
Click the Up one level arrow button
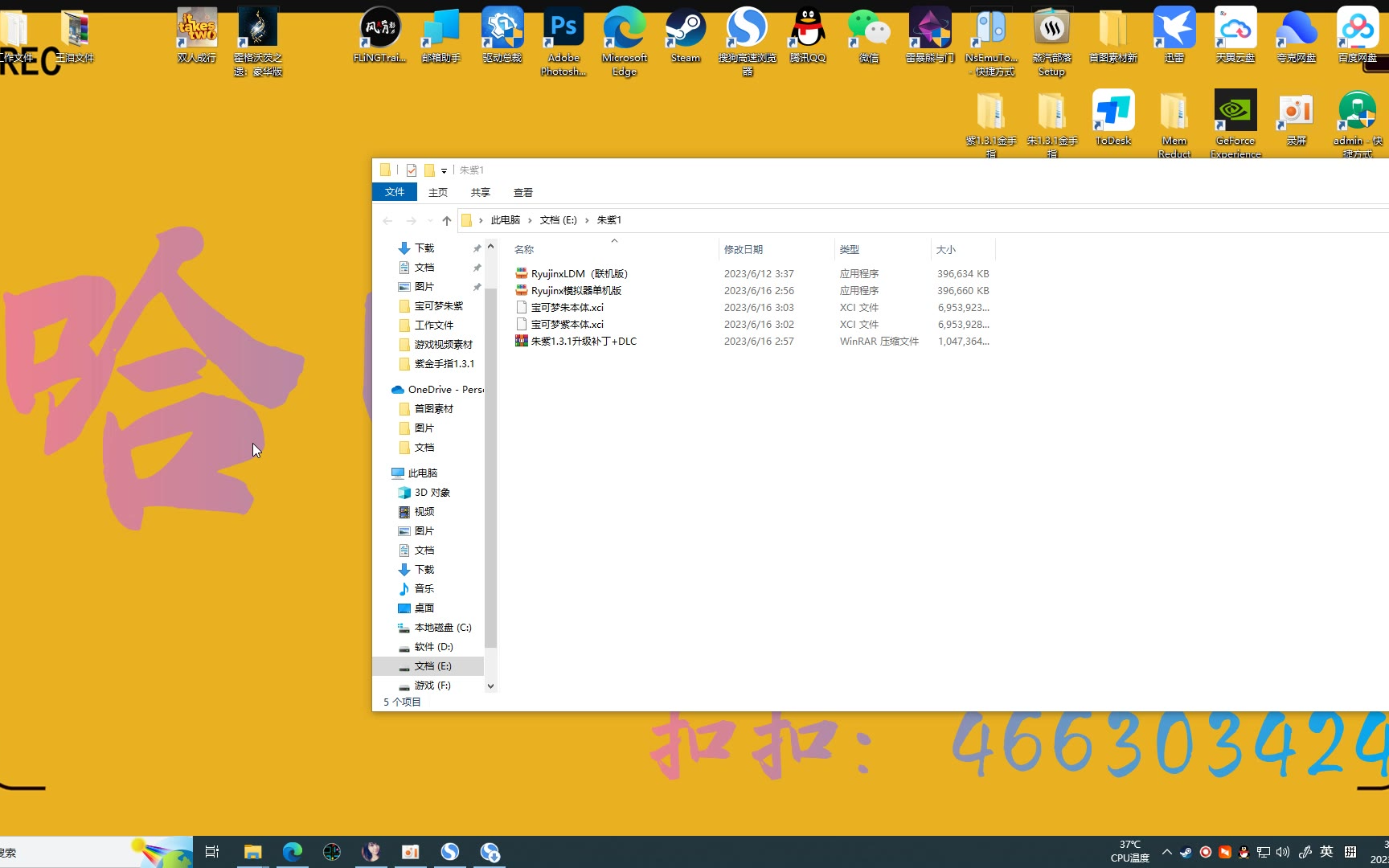point(447,220)
